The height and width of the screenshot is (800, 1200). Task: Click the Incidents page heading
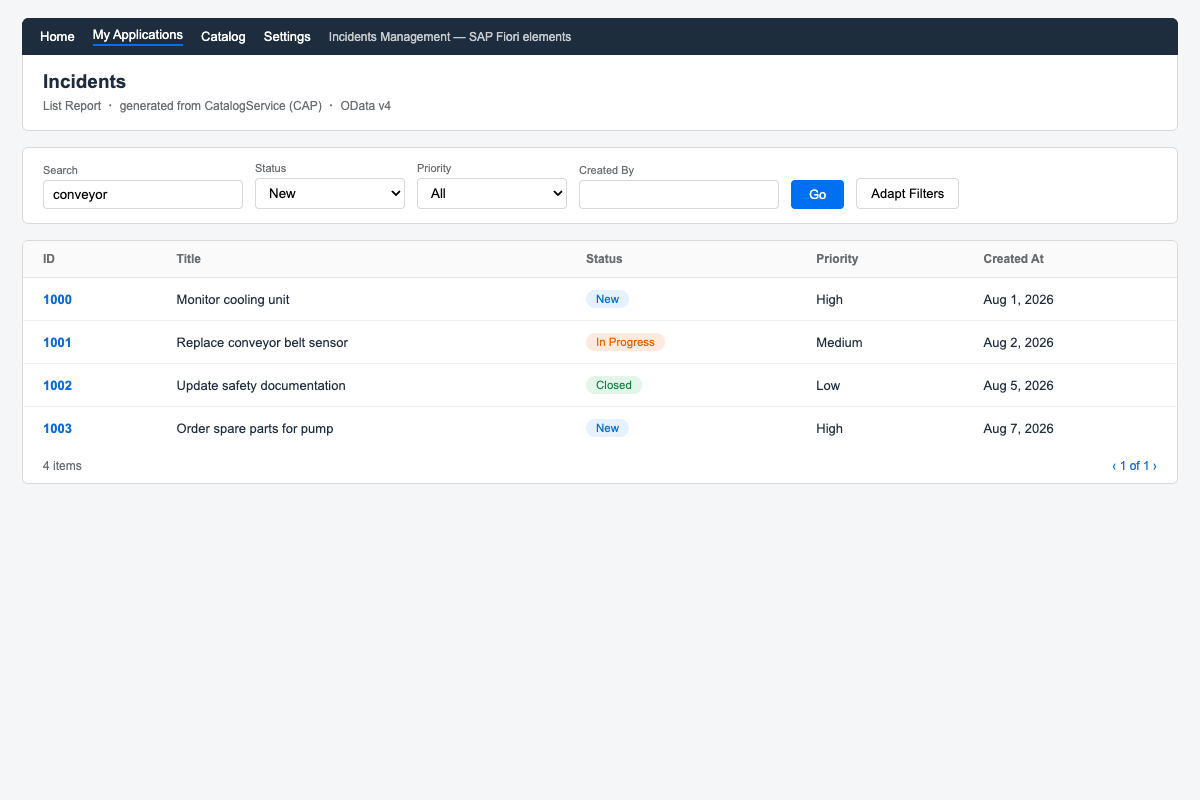[x=84, y=82]
